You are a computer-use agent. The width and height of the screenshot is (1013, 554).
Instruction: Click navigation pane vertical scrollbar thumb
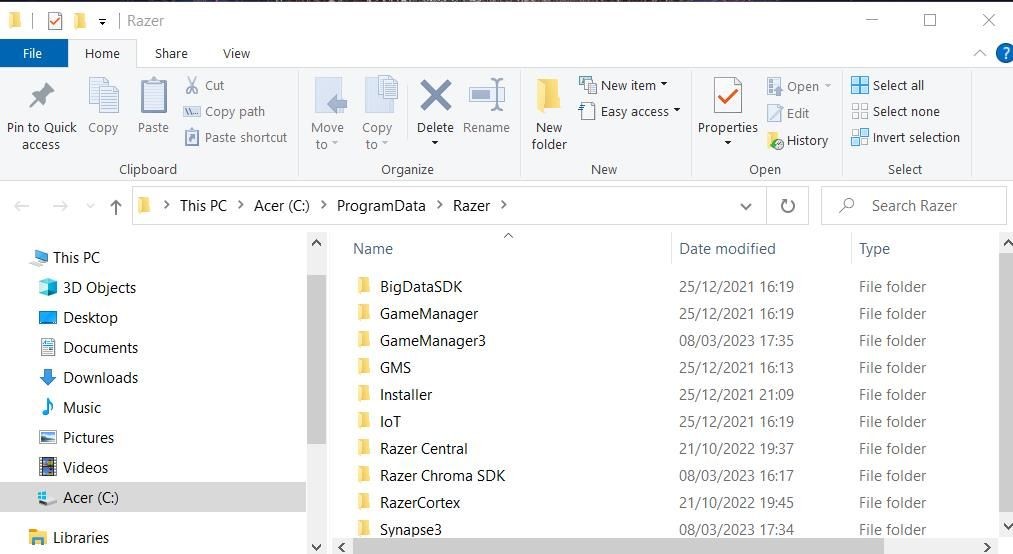[316, 359]
